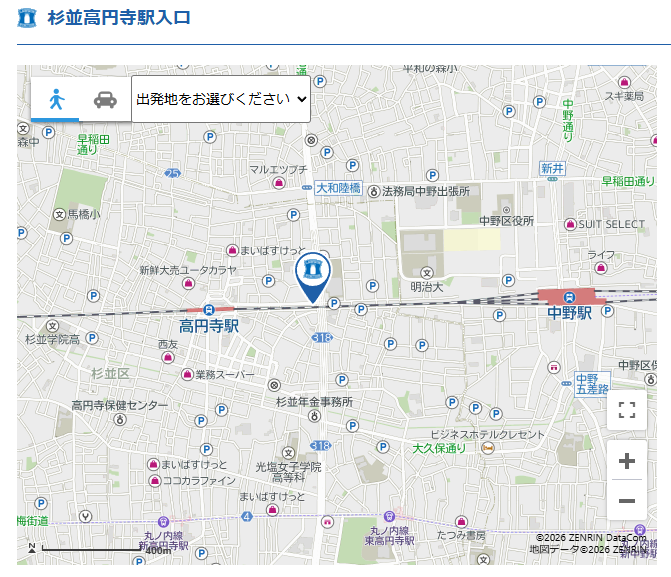Click the 光塩女子学院 school icon

pos(288,453)
